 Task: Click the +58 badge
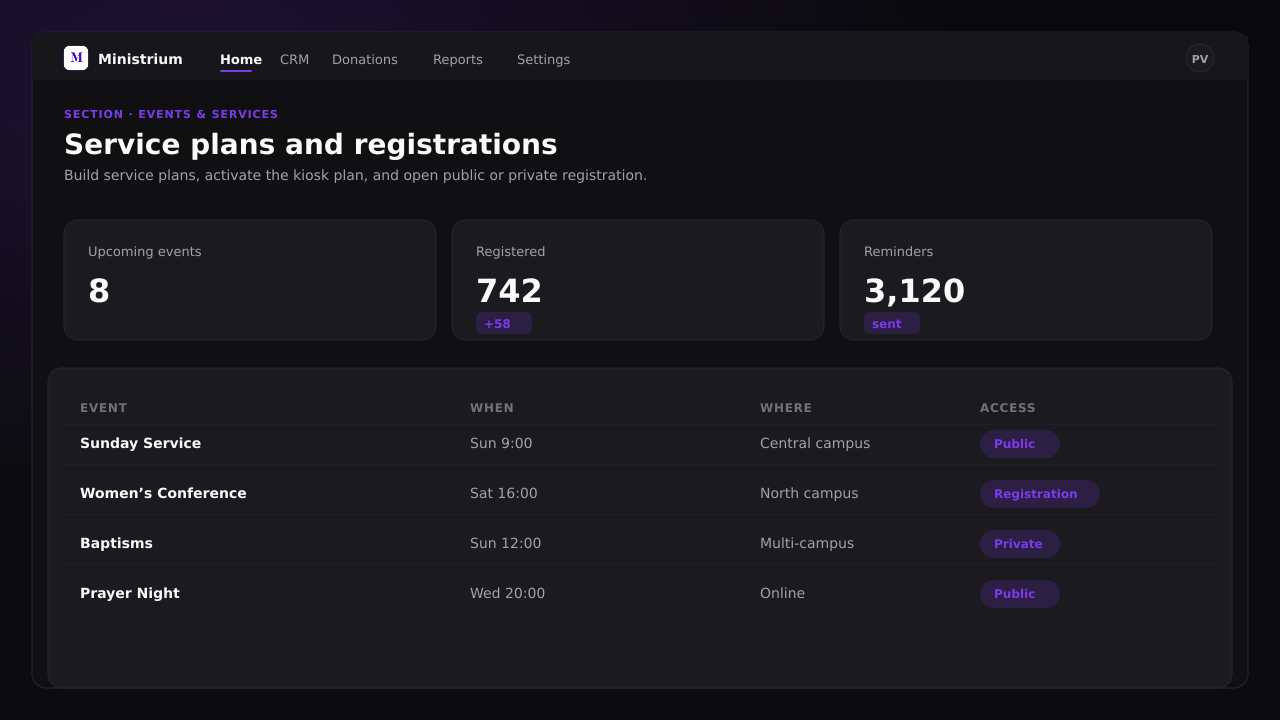[x=504, y=323]
